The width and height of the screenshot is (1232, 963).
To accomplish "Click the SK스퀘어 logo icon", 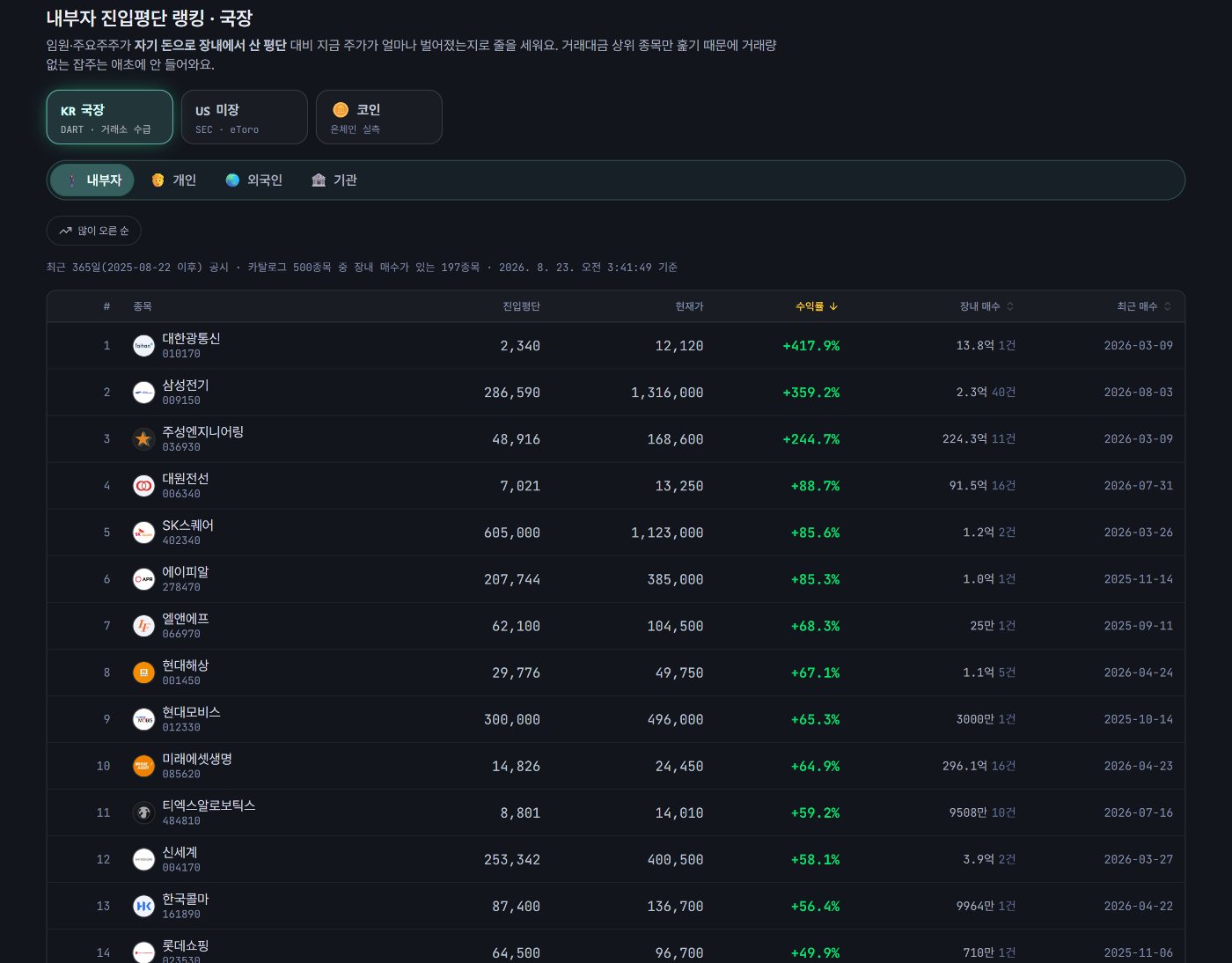I will 143,533.
